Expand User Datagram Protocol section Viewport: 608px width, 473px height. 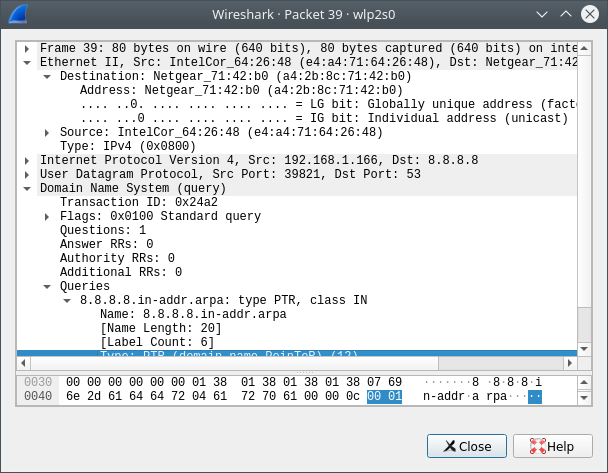click(x=27, y=174)
